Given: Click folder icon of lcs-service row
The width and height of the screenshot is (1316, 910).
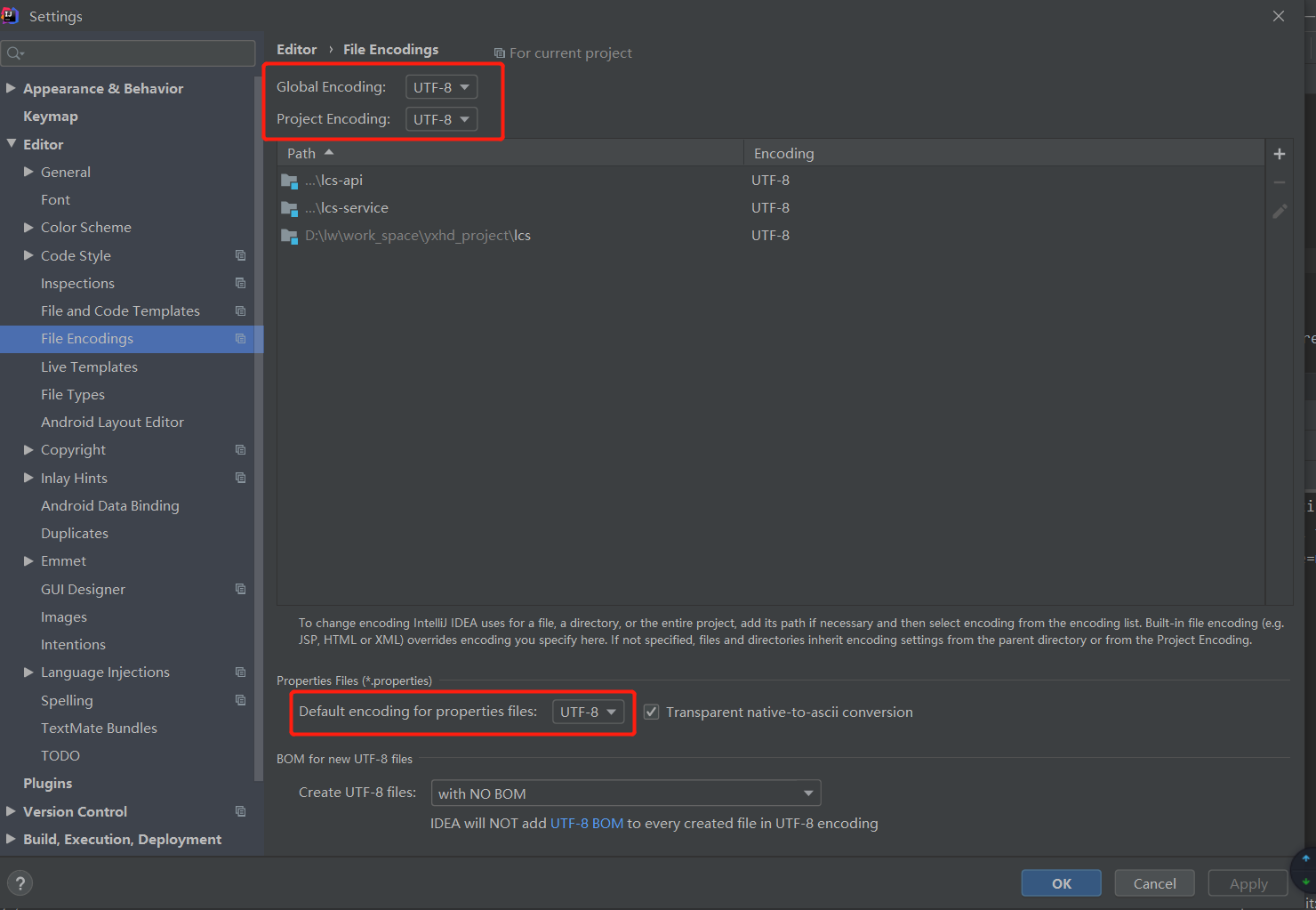Looking at the screenshot, I should (289, 208).
